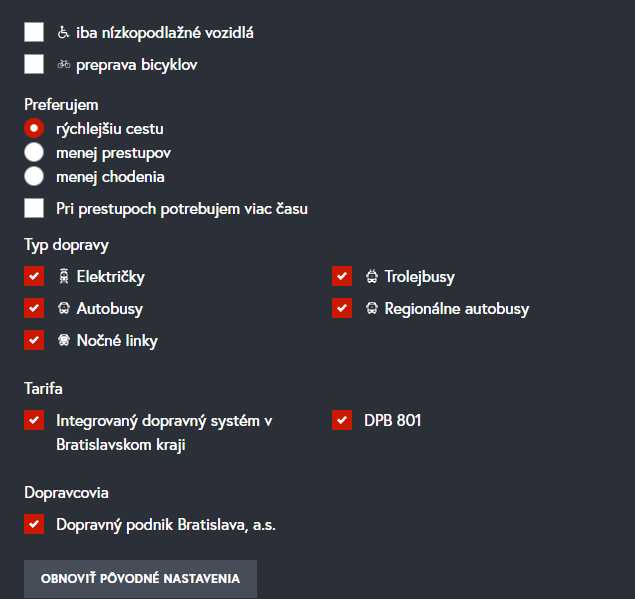635x599 pixels.
Task: Click the night line icon beside Nočné linky
Action: (64, 341)
